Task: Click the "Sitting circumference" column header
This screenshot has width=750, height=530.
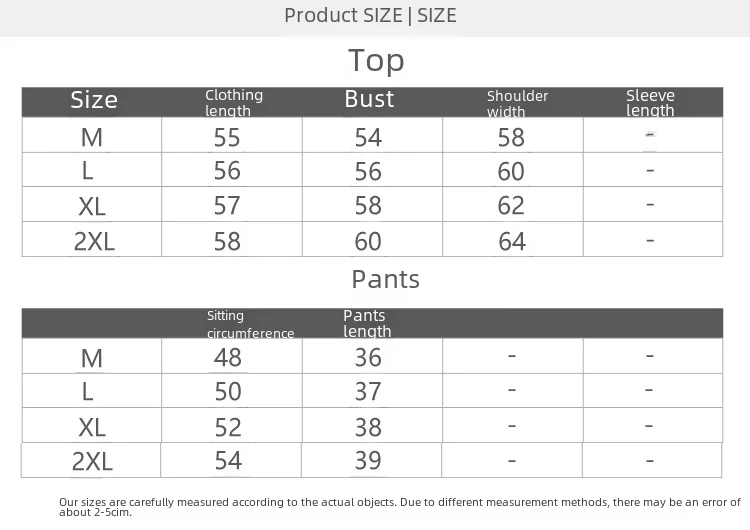Action: pyautogui.click(x=250, y=324)
